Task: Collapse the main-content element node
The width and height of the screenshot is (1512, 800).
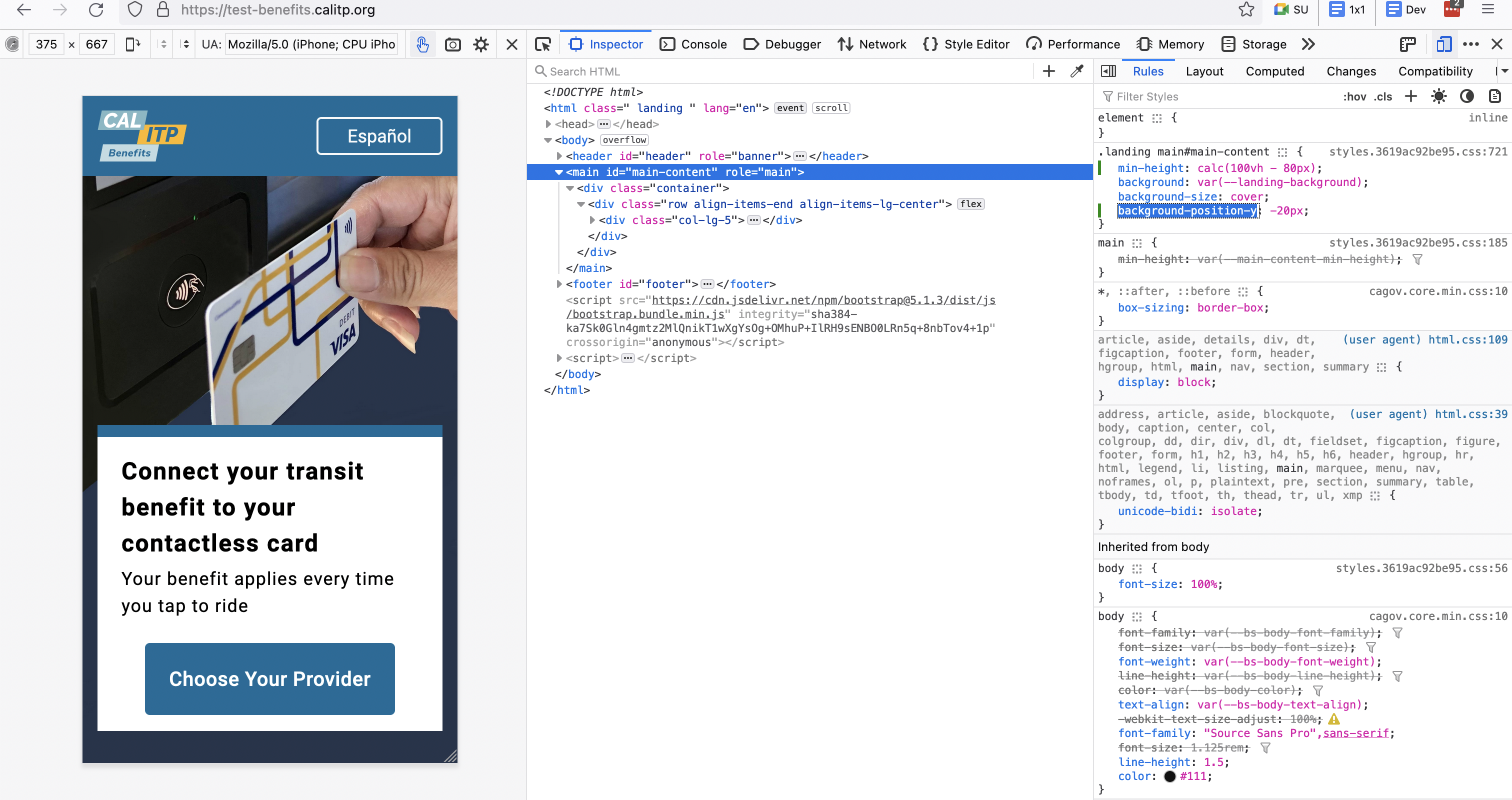Action: (559, 172)
